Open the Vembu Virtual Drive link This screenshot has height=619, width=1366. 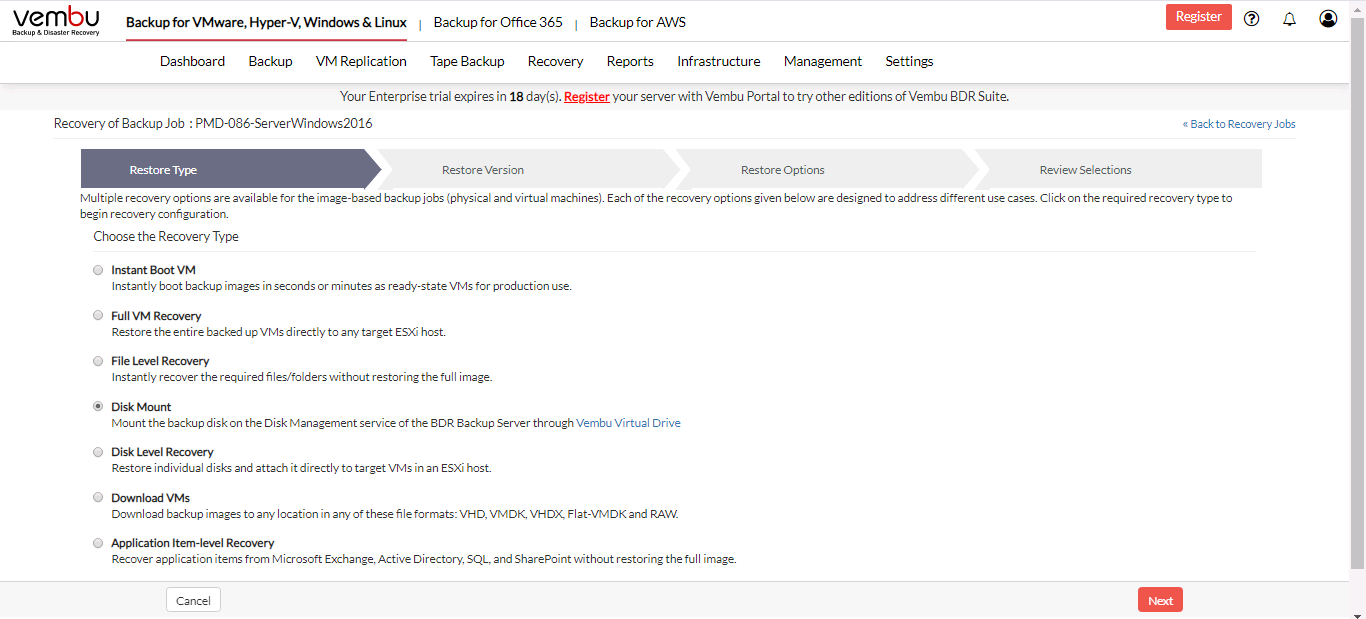628,423
